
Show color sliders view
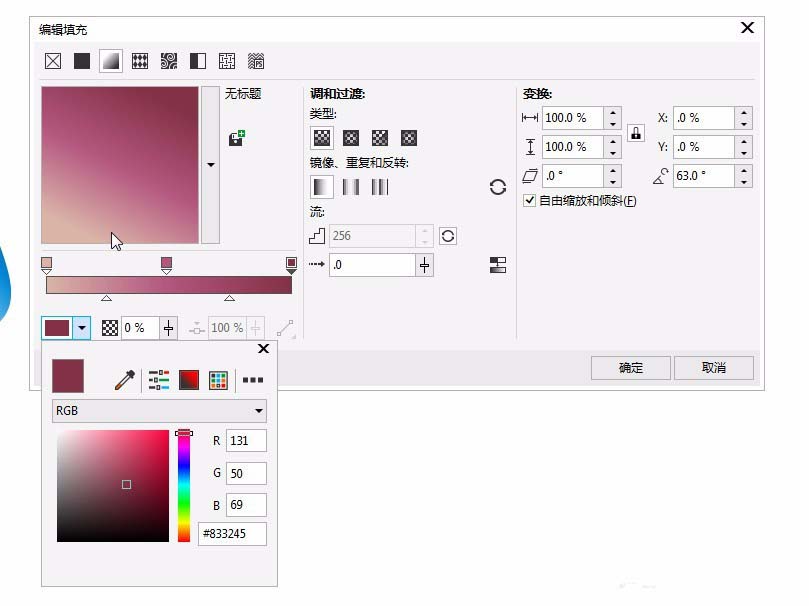click(x=159, y=380)
